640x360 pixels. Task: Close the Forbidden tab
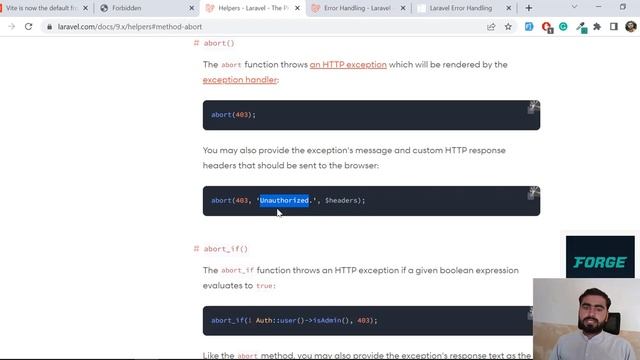(x=191, y=8)
